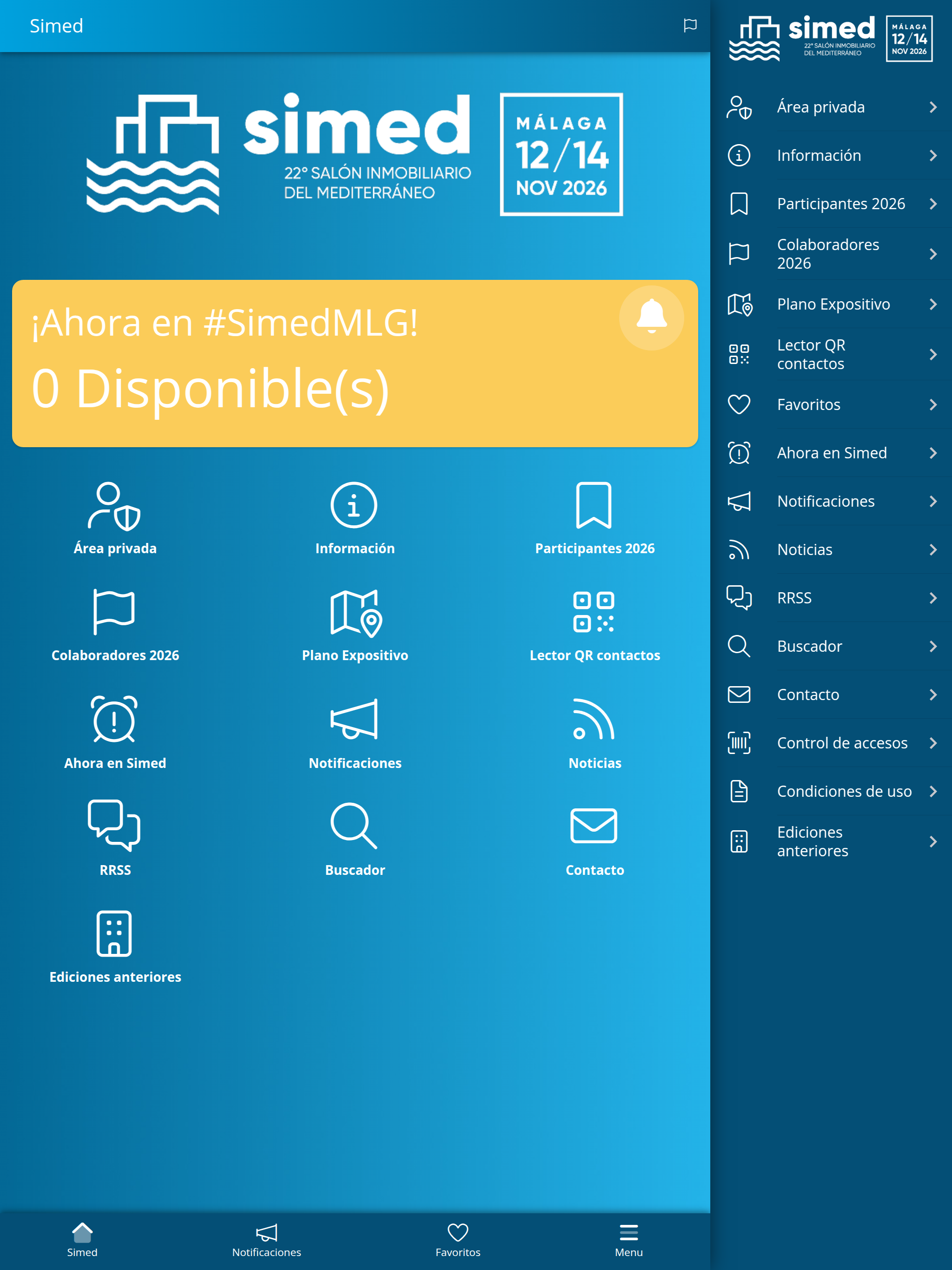
Task: Click the 'Simed' title in header
Action: click(x=56, y=26)
